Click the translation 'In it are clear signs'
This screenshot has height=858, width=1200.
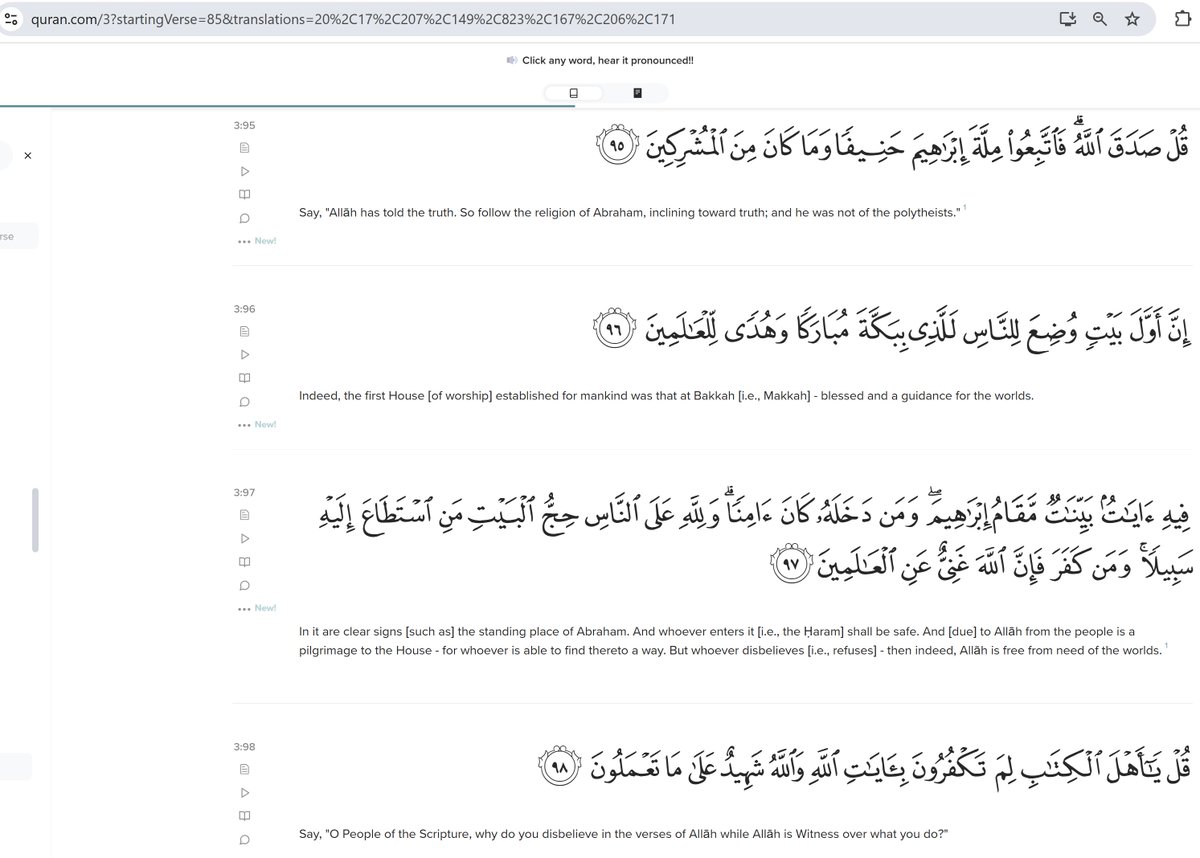pos(731,641)
